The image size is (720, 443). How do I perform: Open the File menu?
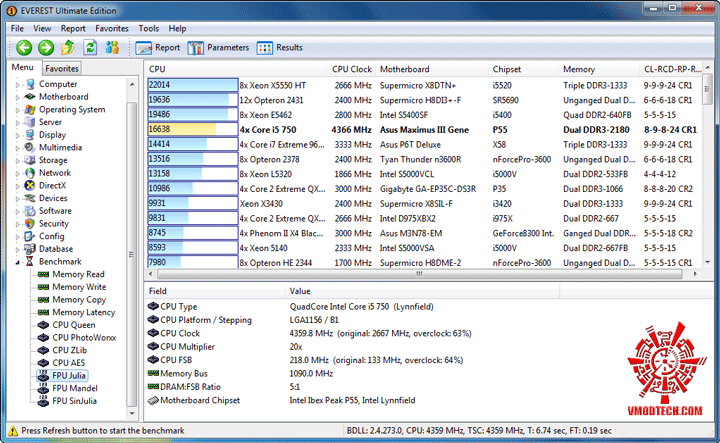coord(17,28)
